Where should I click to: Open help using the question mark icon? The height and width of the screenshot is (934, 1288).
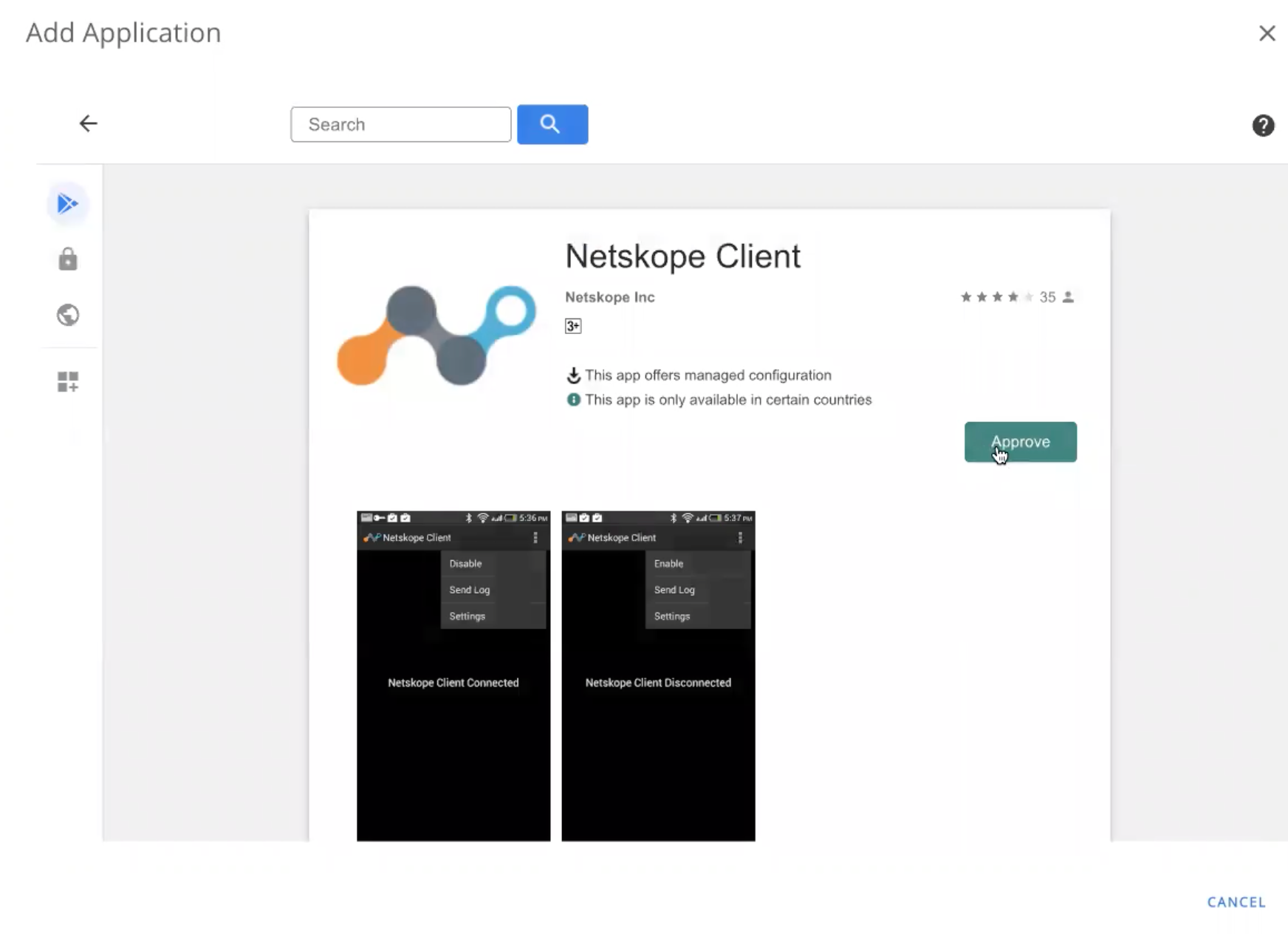pyautogui.click(x=1264, y=126)
